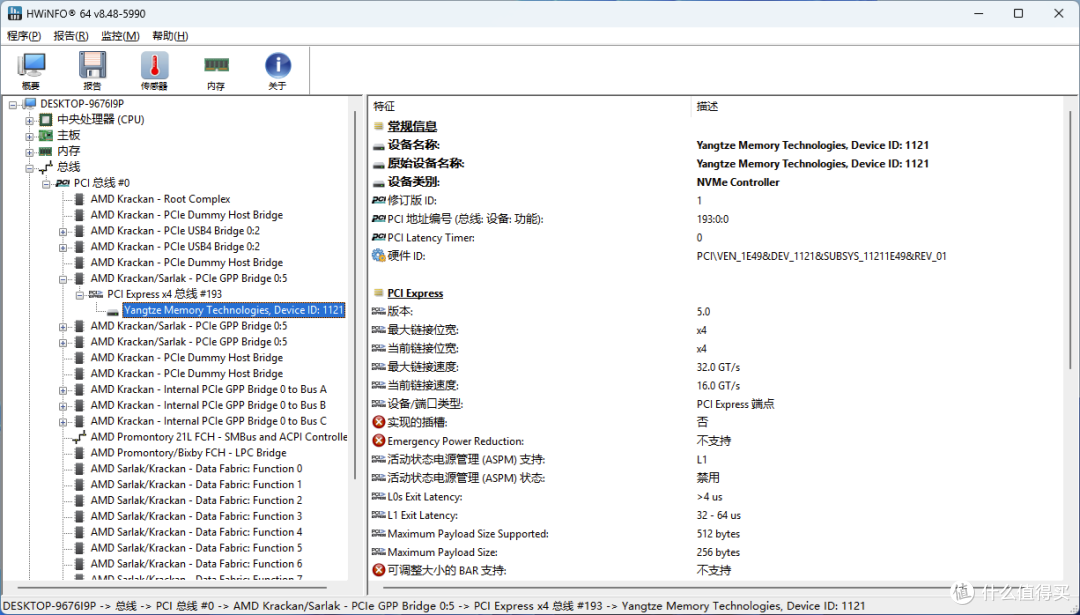Click the motherboard icon next to 主板
This screenshot has width=1080, height=615.
(x=45, y=136)
